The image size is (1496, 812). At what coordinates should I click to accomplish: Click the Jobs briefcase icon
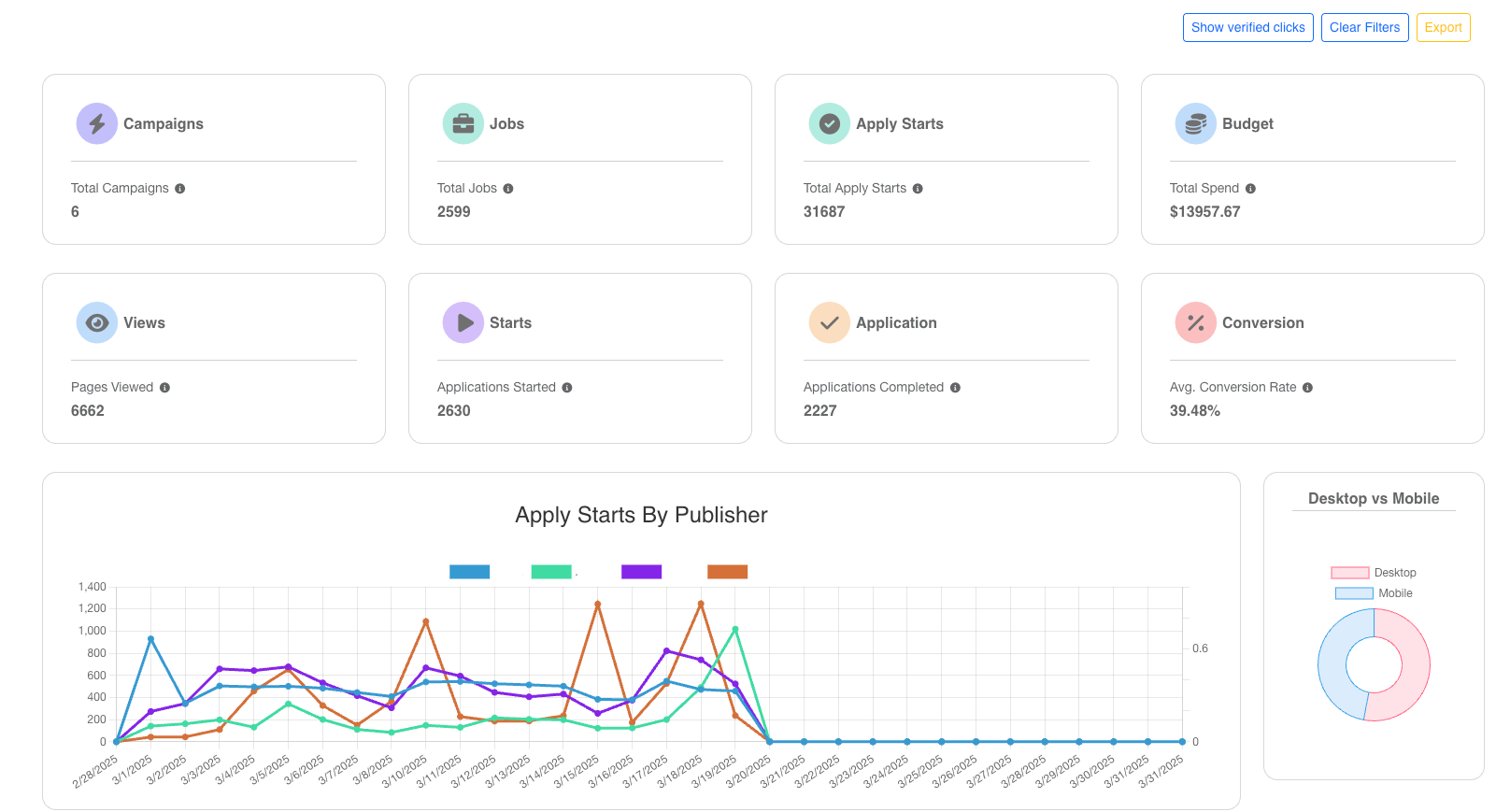(463, 123)
